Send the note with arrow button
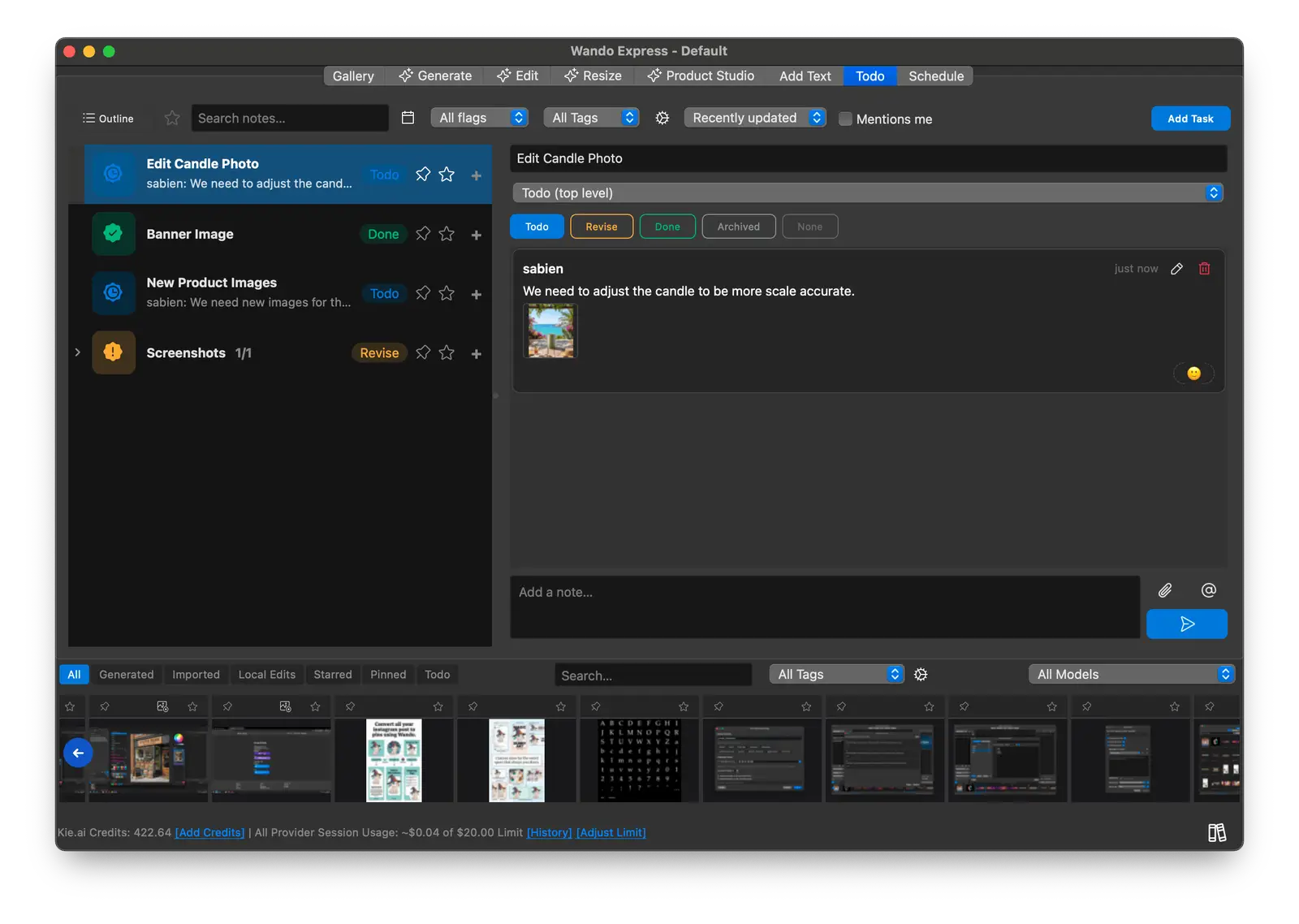1299x924 pixels. point(1187,624)
